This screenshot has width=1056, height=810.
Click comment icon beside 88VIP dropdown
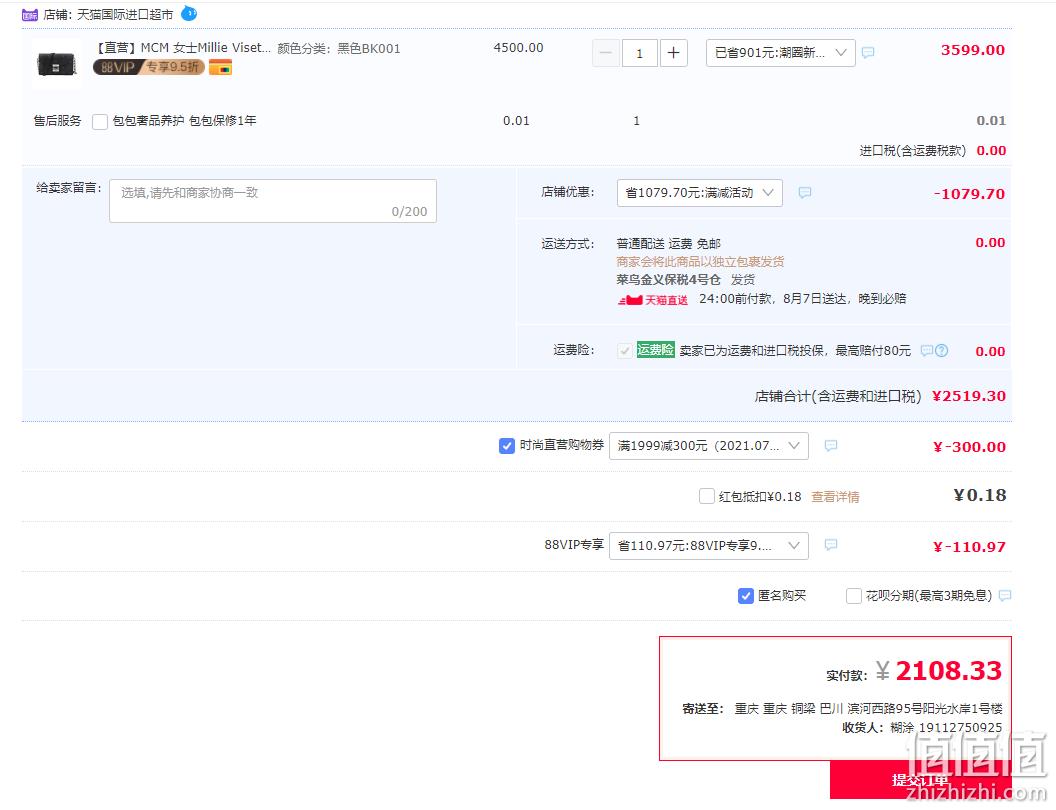831,544
